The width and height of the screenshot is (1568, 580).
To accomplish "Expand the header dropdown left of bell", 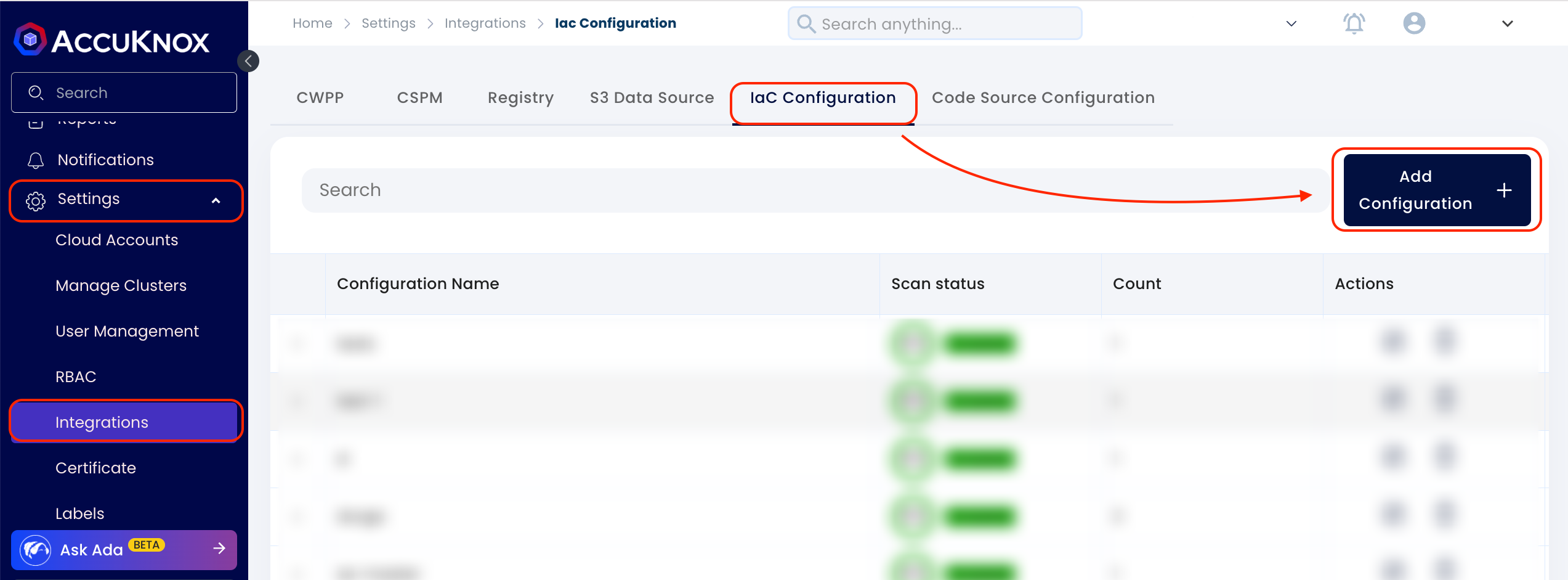I will point(1291,23).
